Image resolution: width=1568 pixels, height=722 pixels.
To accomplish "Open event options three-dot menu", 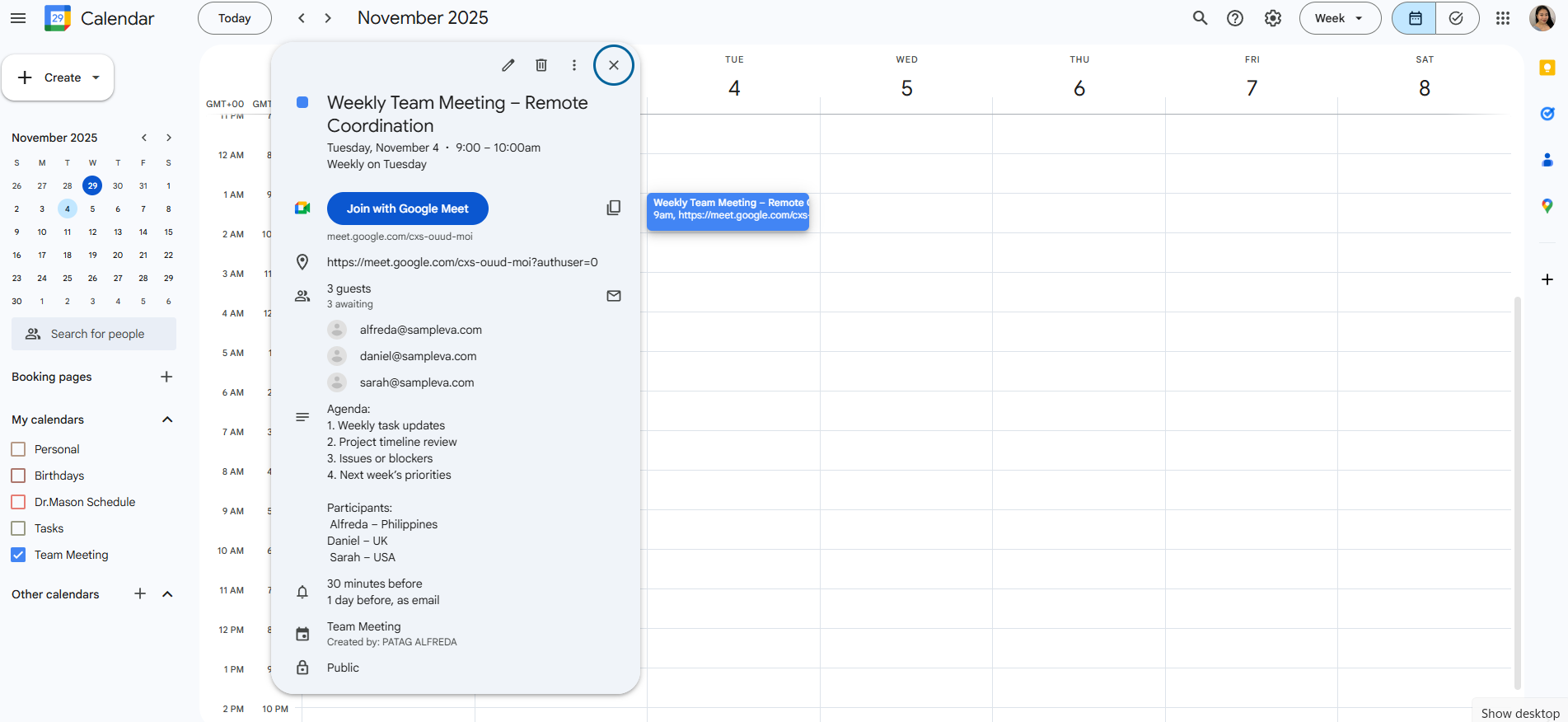I will click(574, 65).
